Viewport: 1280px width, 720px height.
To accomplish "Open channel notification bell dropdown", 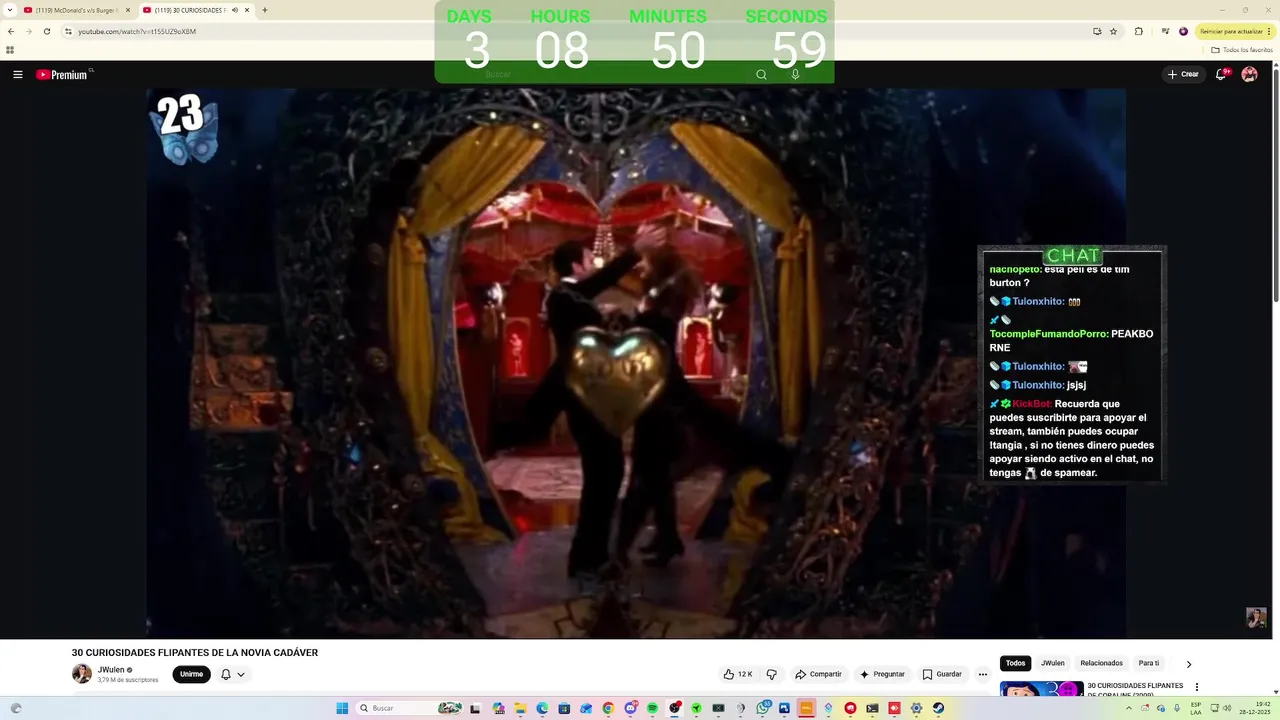I will coord(233,674).
